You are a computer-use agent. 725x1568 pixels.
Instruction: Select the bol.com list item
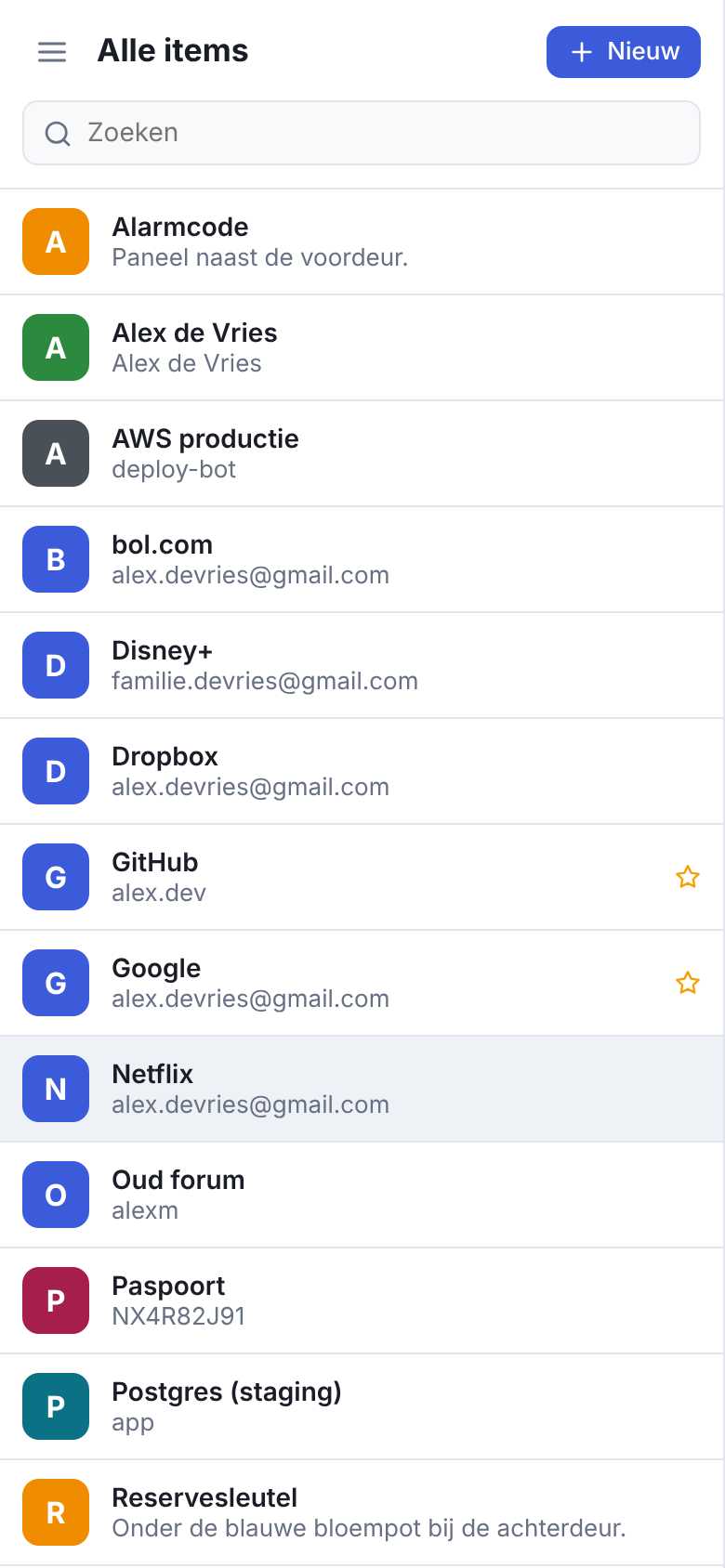point(362,559)
